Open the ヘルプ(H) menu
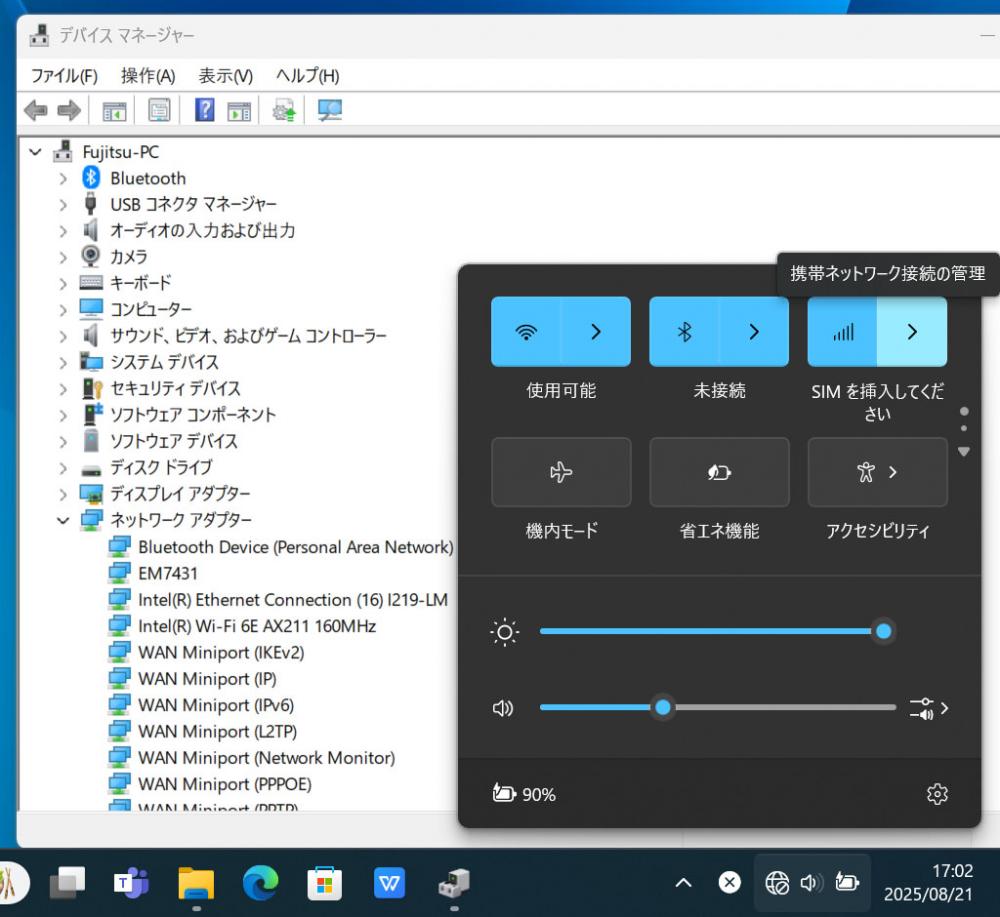Screen dimensions: 1000x917 (x=307, y=76)
